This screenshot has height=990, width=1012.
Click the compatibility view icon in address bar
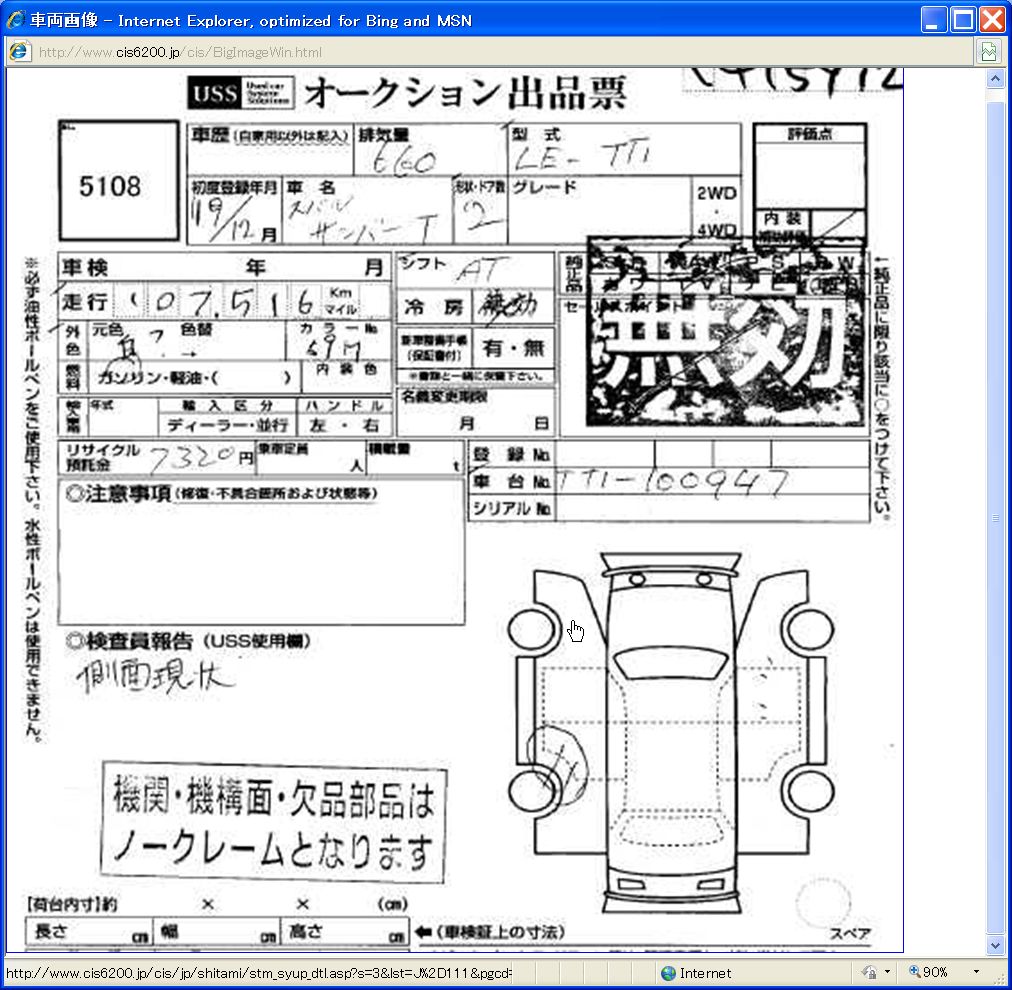[x=988, y=52]
